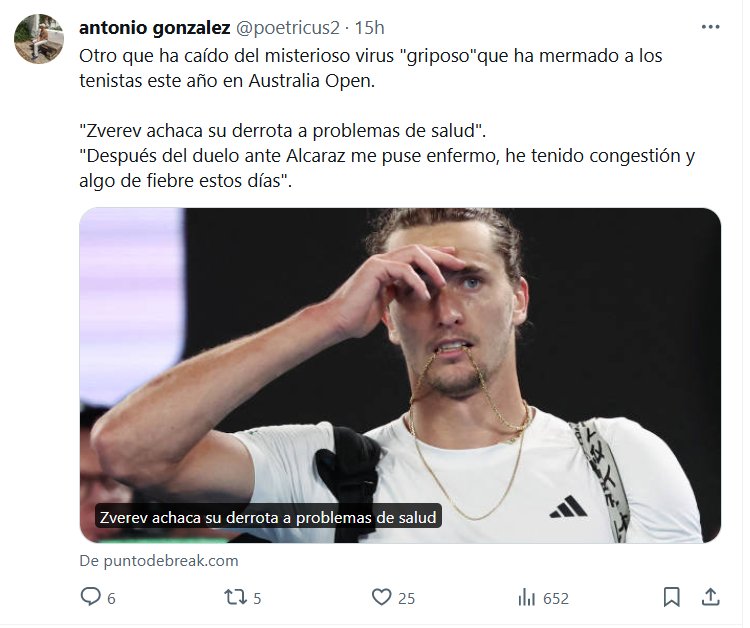This screenshot has height=628, width=750.
Task: Click the repost count number 5
Action: coord(257,598)
